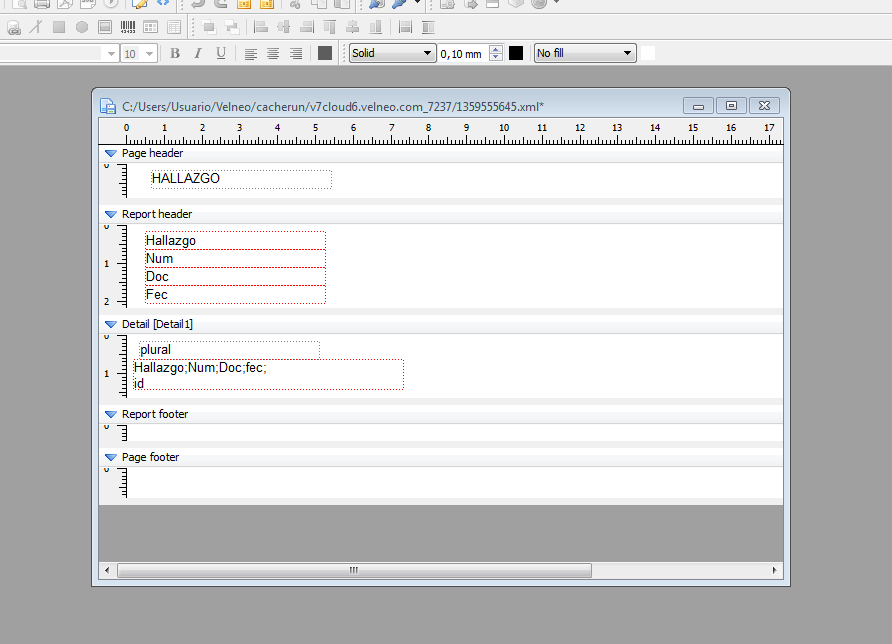This screenshot has height=644, width=892.
Task: Select the crosstab grid tool
Action: 151,27
